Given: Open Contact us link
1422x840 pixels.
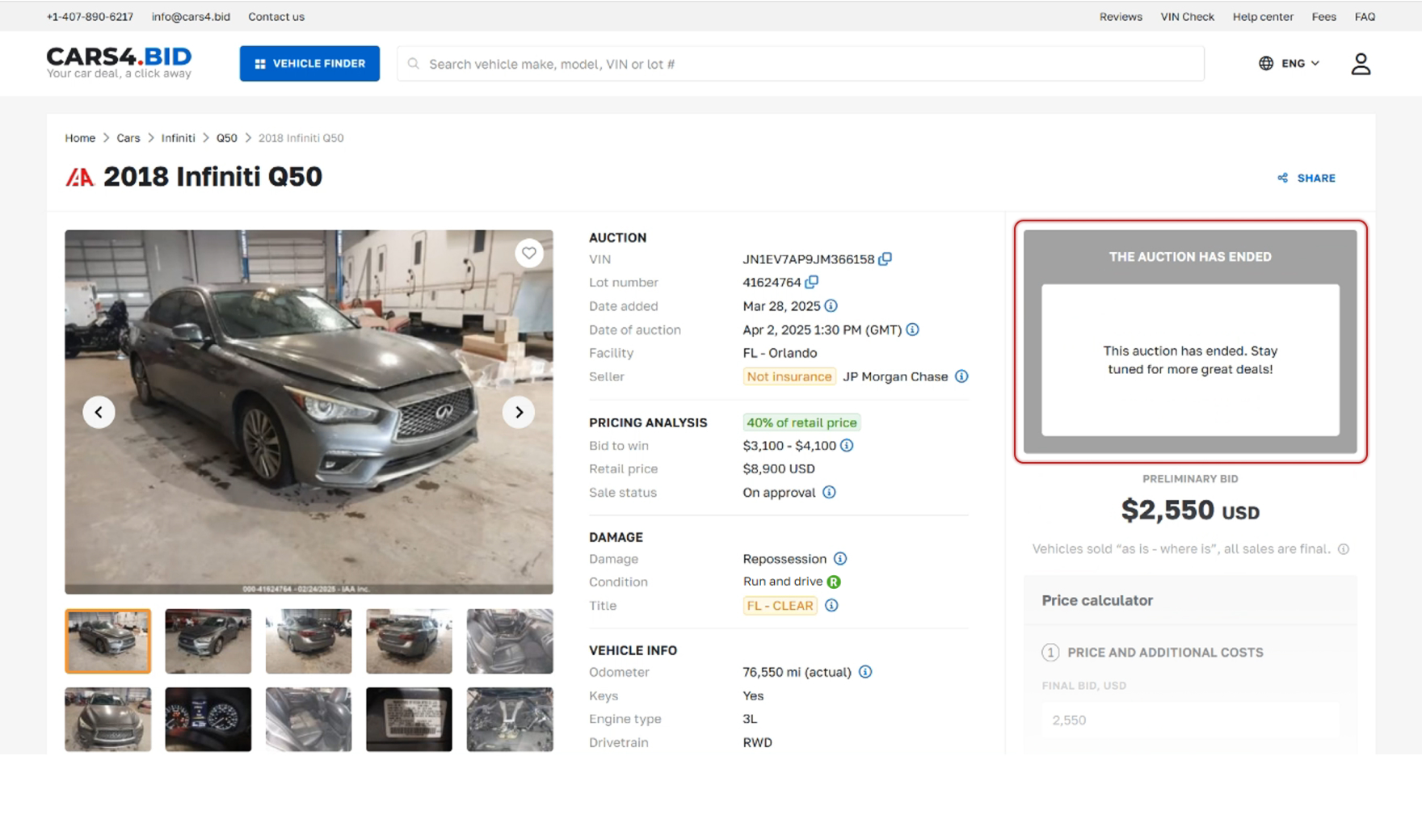Looking at the screenshot, I should [276, 17].
